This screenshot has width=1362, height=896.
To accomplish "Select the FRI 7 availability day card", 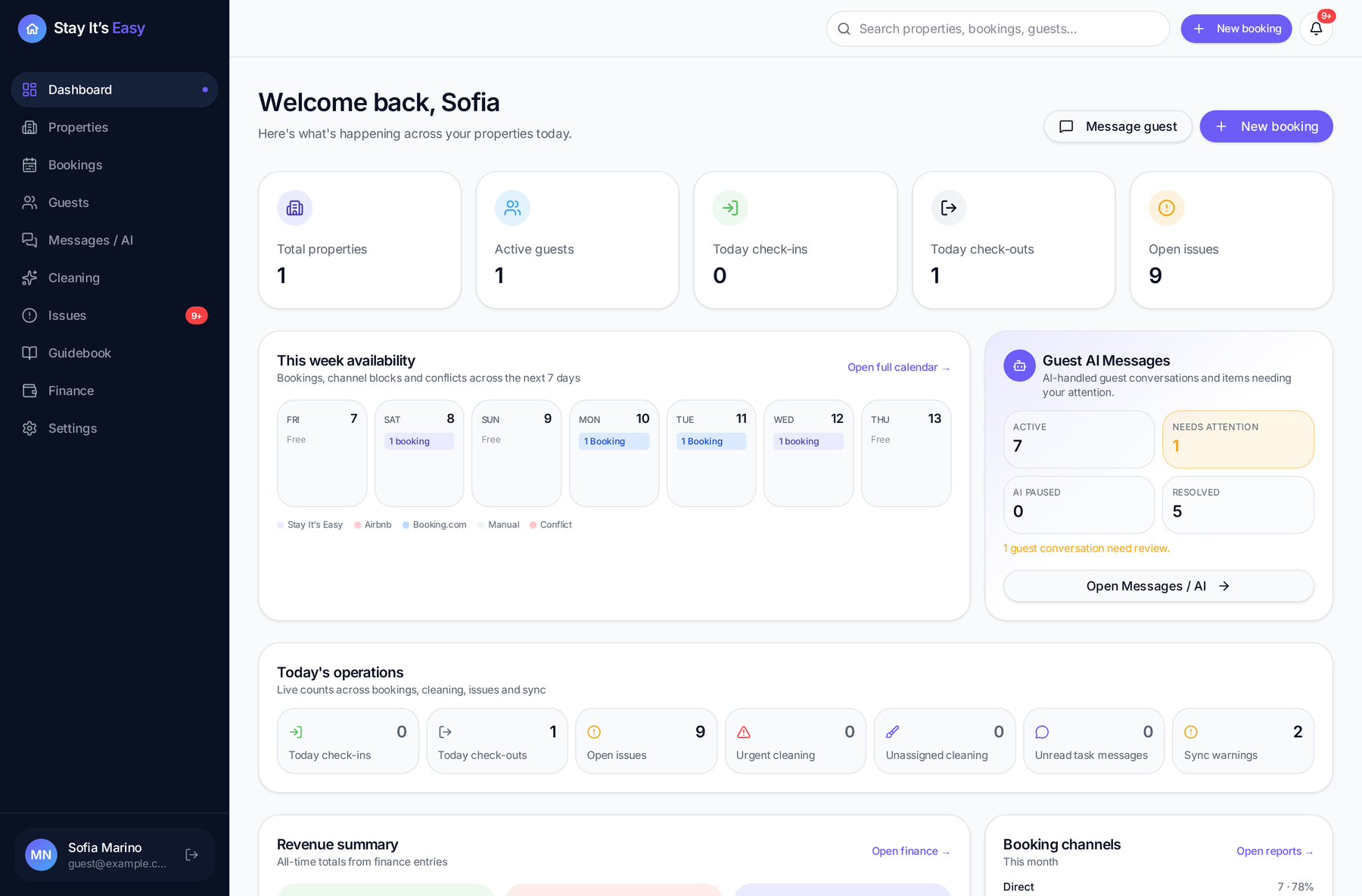I will tap(322, 453).
